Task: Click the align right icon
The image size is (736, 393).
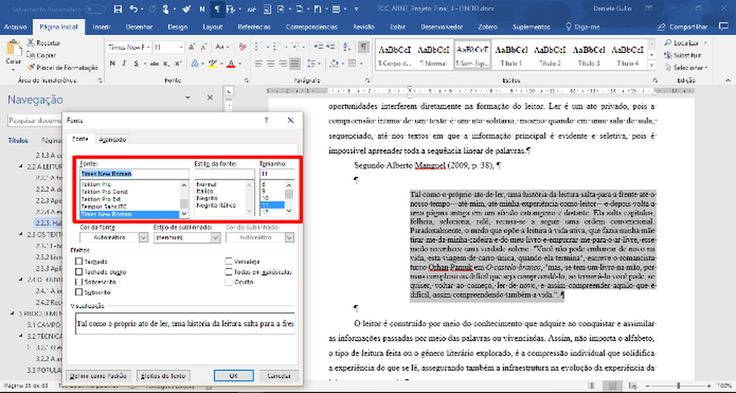Action: (x=283, y=63)
